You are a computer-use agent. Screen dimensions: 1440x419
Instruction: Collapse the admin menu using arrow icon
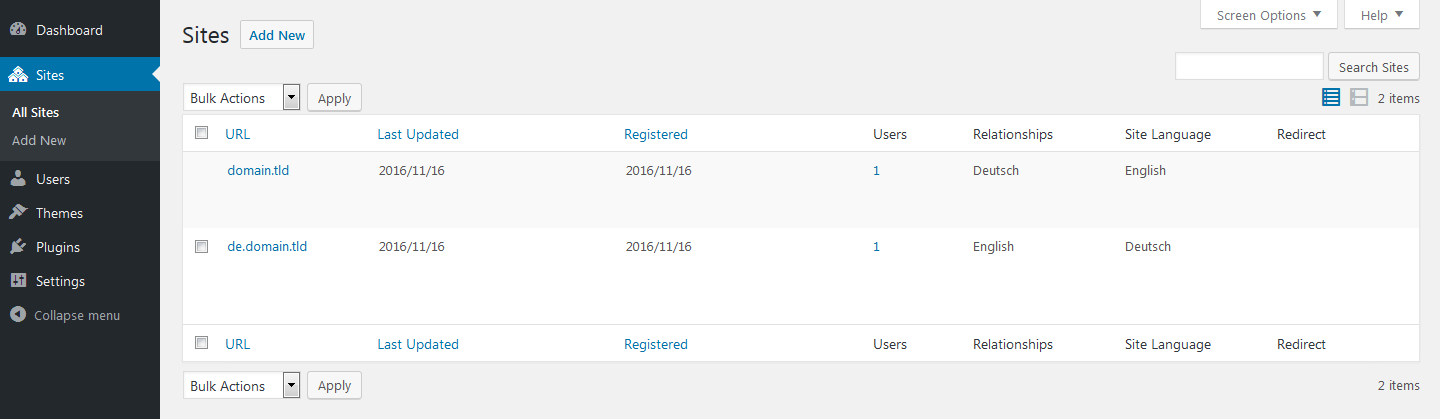tap(18, 315)
